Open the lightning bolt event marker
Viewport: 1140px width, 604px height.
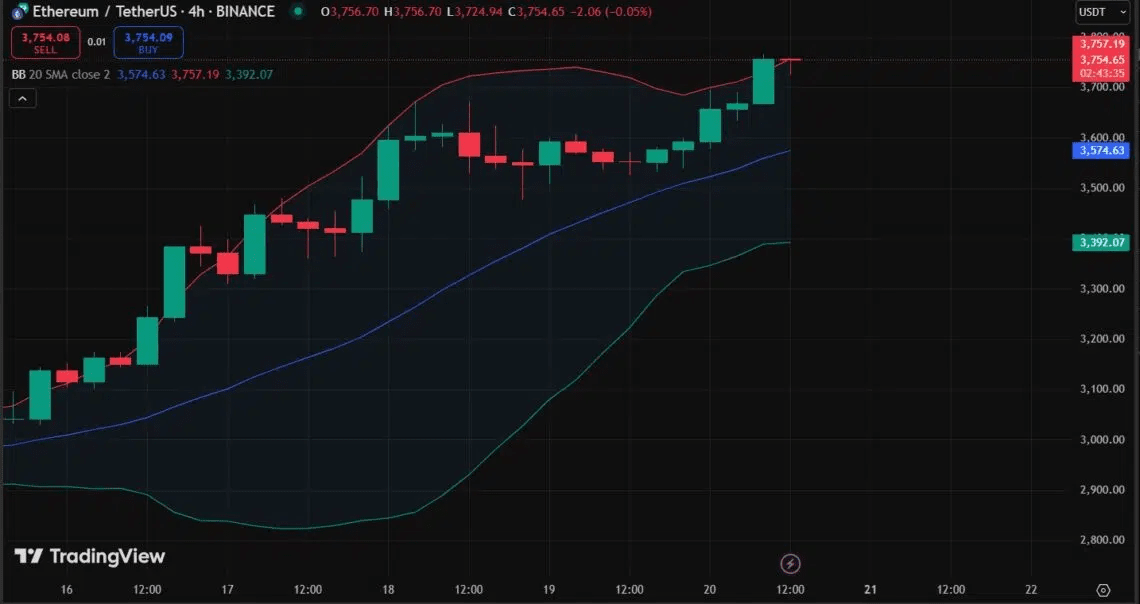coord(790,563)
